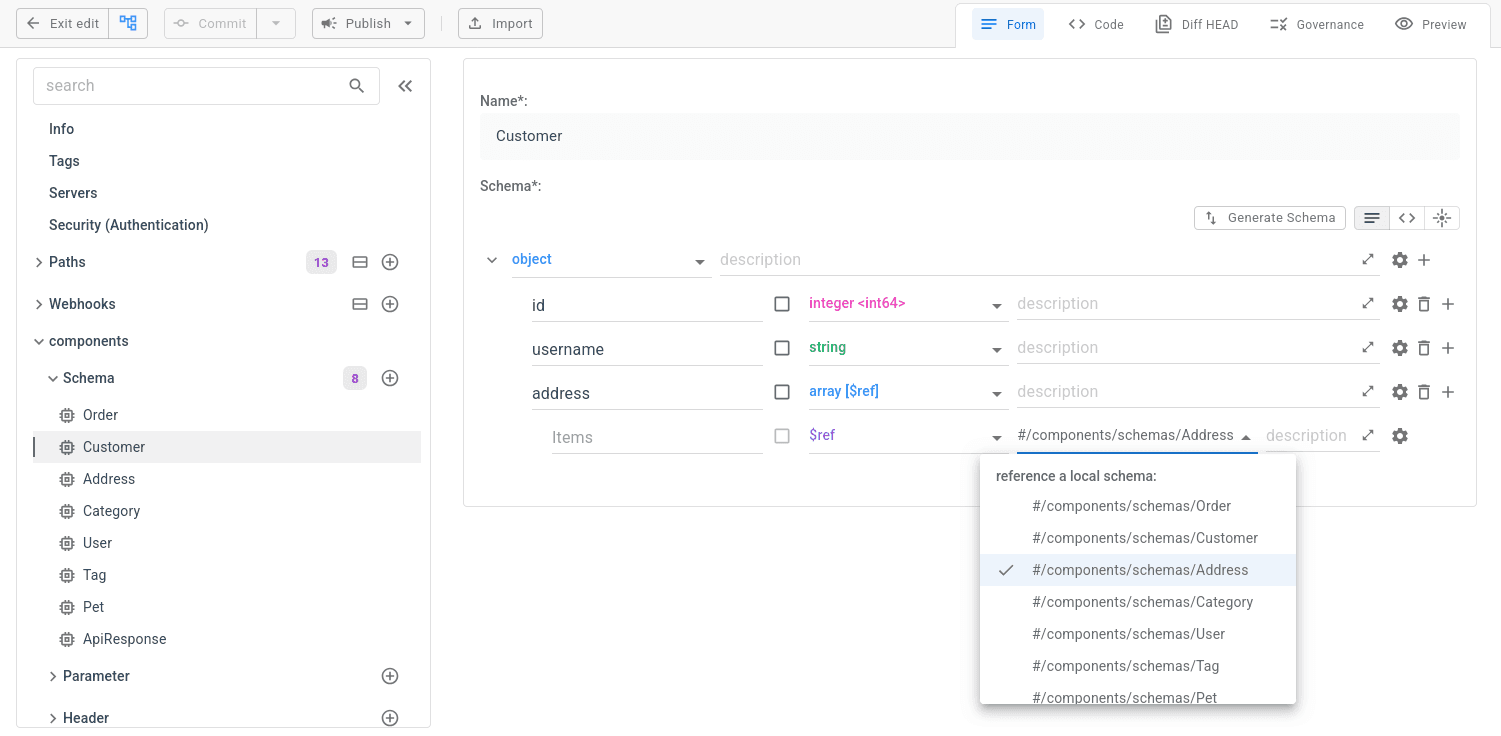Add a new Header with plus icon
The image size is (1501, 736).
tap(391, 718)
